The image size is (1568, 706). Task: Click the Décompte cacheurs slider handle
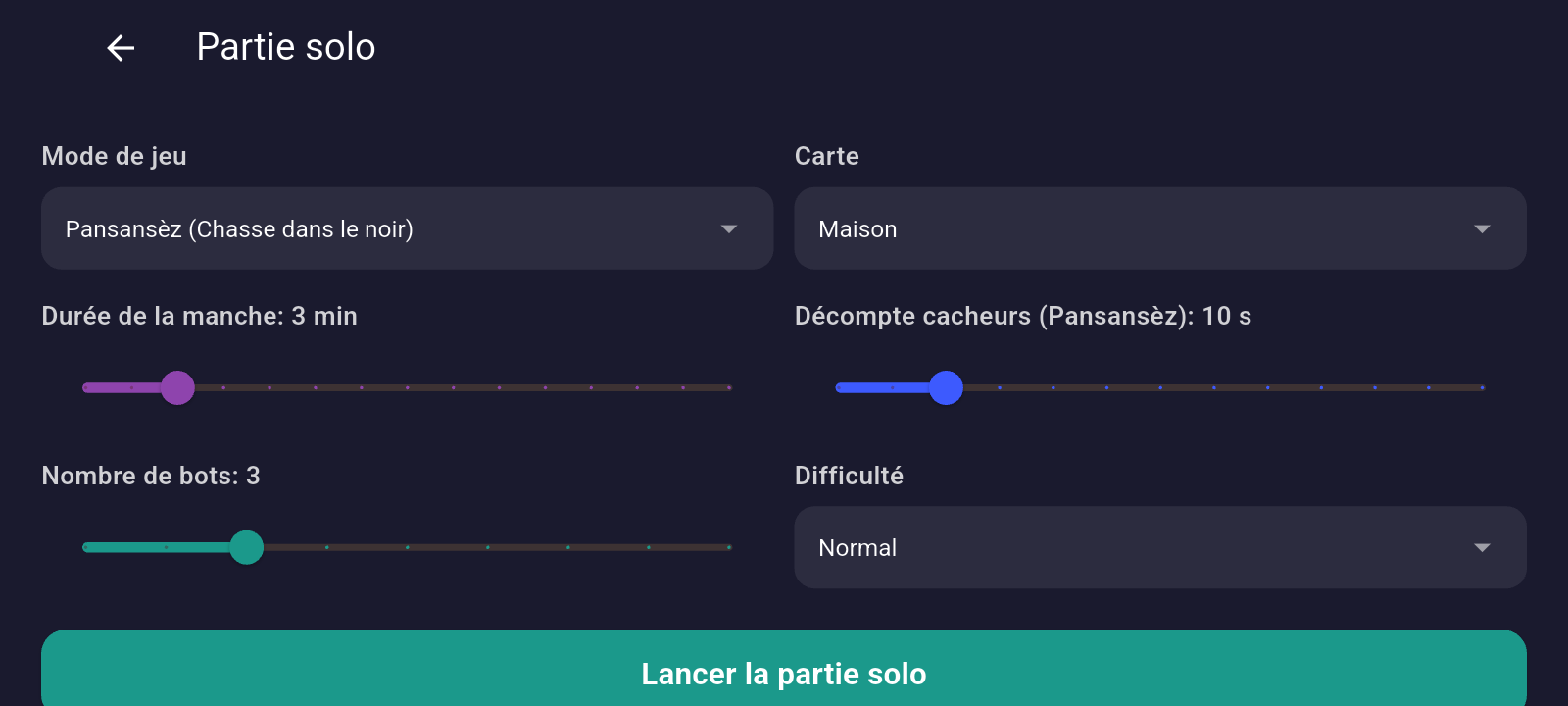coord(946,387)
